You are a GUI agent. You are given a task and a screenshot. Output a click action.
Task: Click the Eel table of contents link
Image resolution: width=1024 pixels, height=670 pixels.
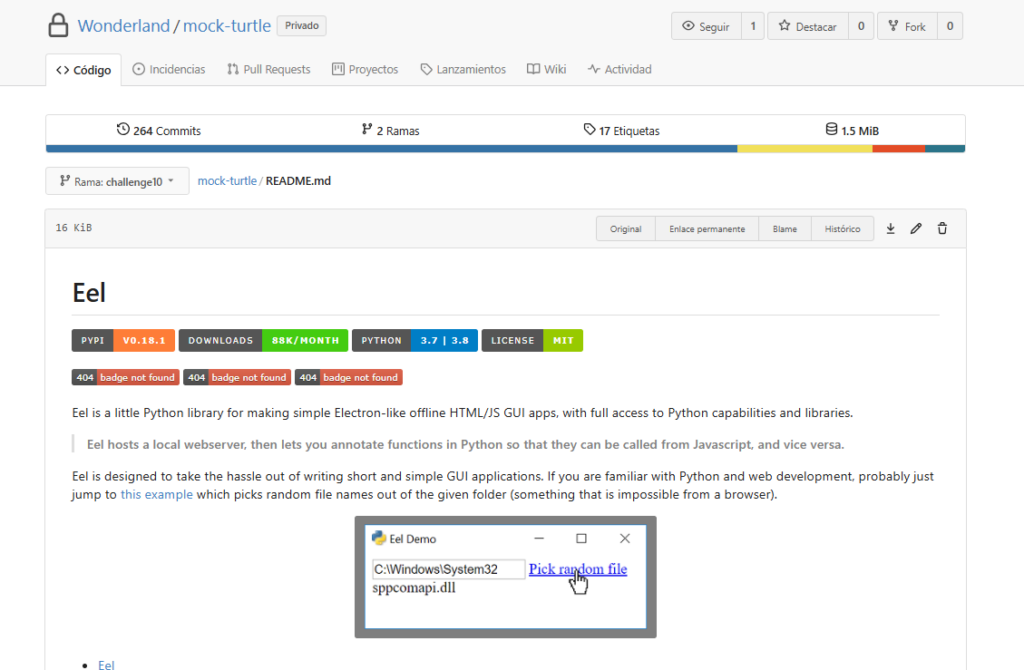[x=106, y=665]
